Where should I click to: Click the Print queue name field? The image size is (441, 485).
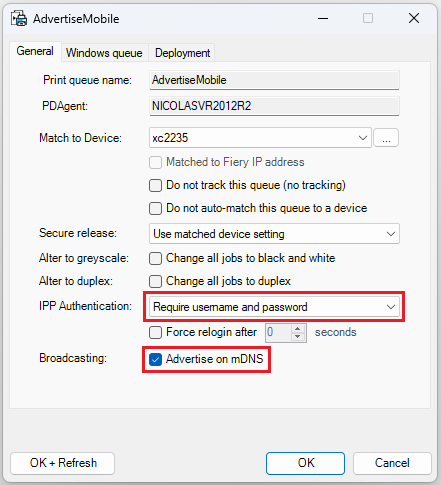tap(274, 80)
